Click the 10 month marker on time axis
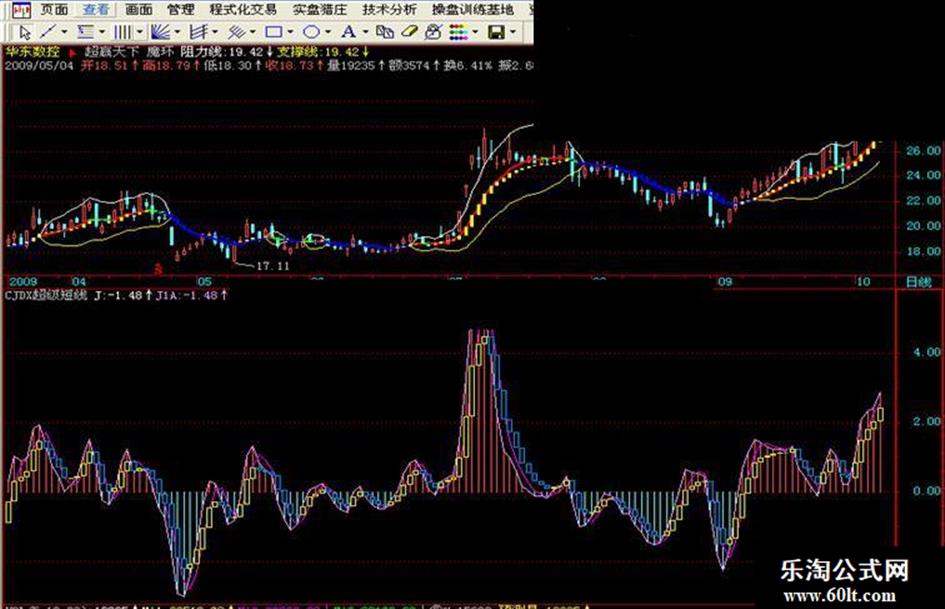The width and height of the screenshot is (945, 609). point(864,282)
